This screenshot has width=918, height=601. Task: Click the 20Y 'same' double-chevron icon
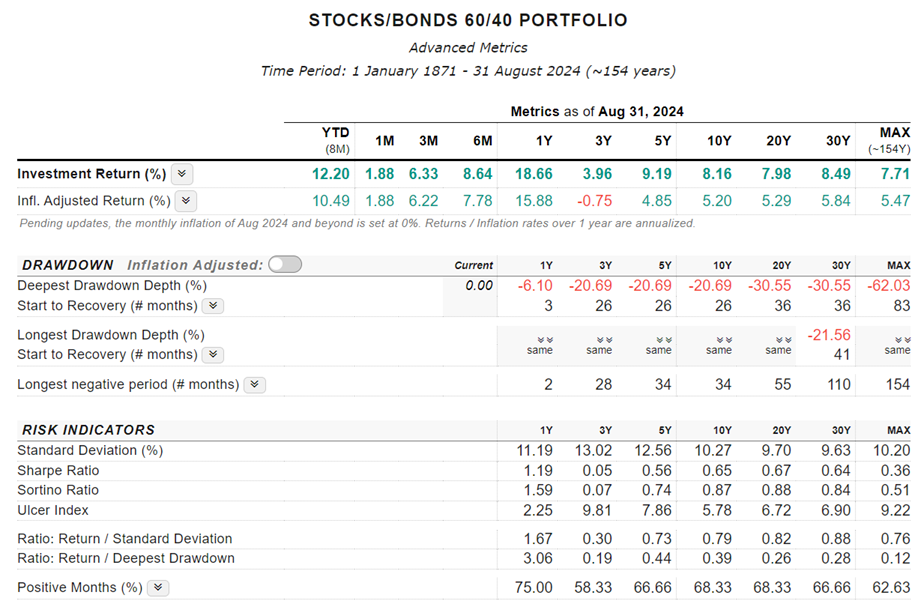point(778,340)
